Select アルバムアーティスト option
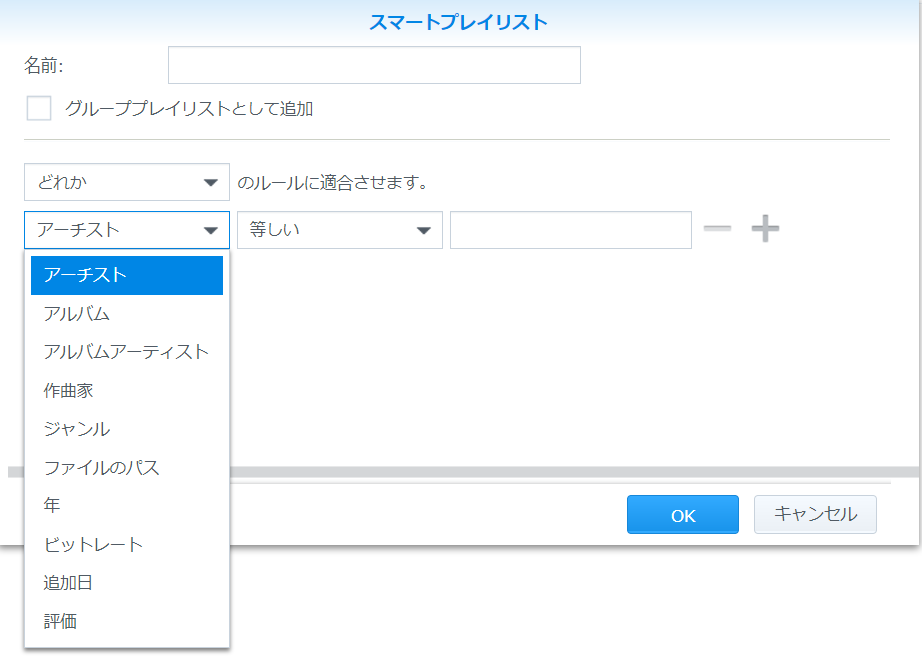 click(126, 352)
